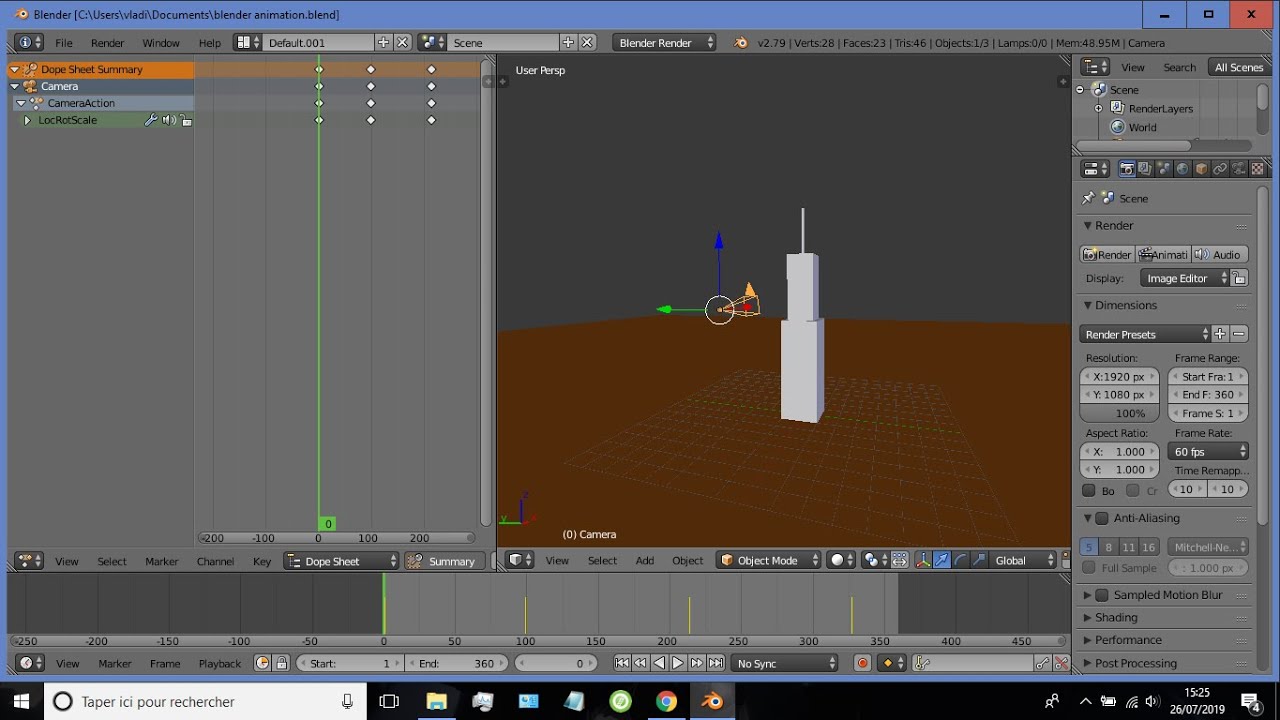
Task: Toggle use preview range clock icon
Action: coord(263,663)
